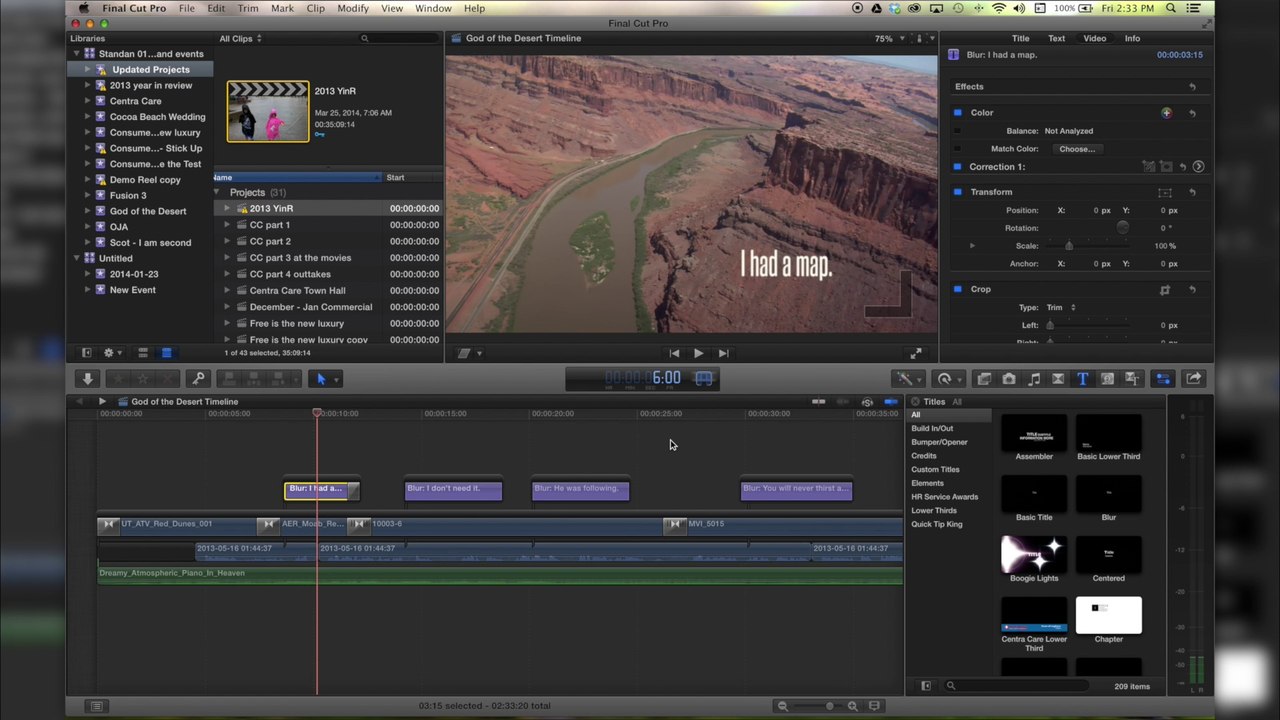
Task: Select the Lower Thirds titles category
Action: (934, 511)
